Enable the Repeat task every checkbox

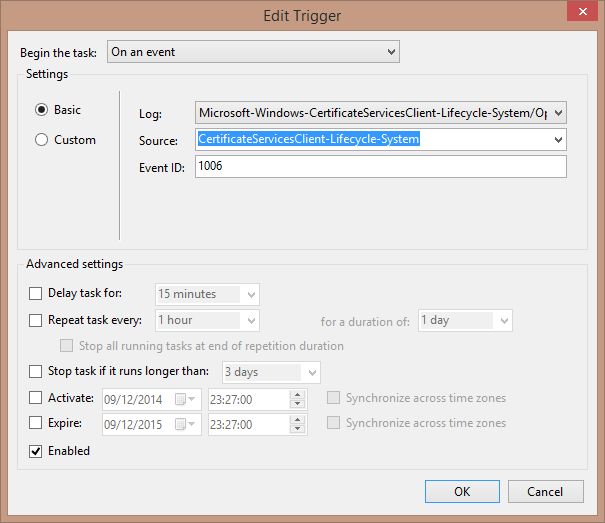coord(36,321)
